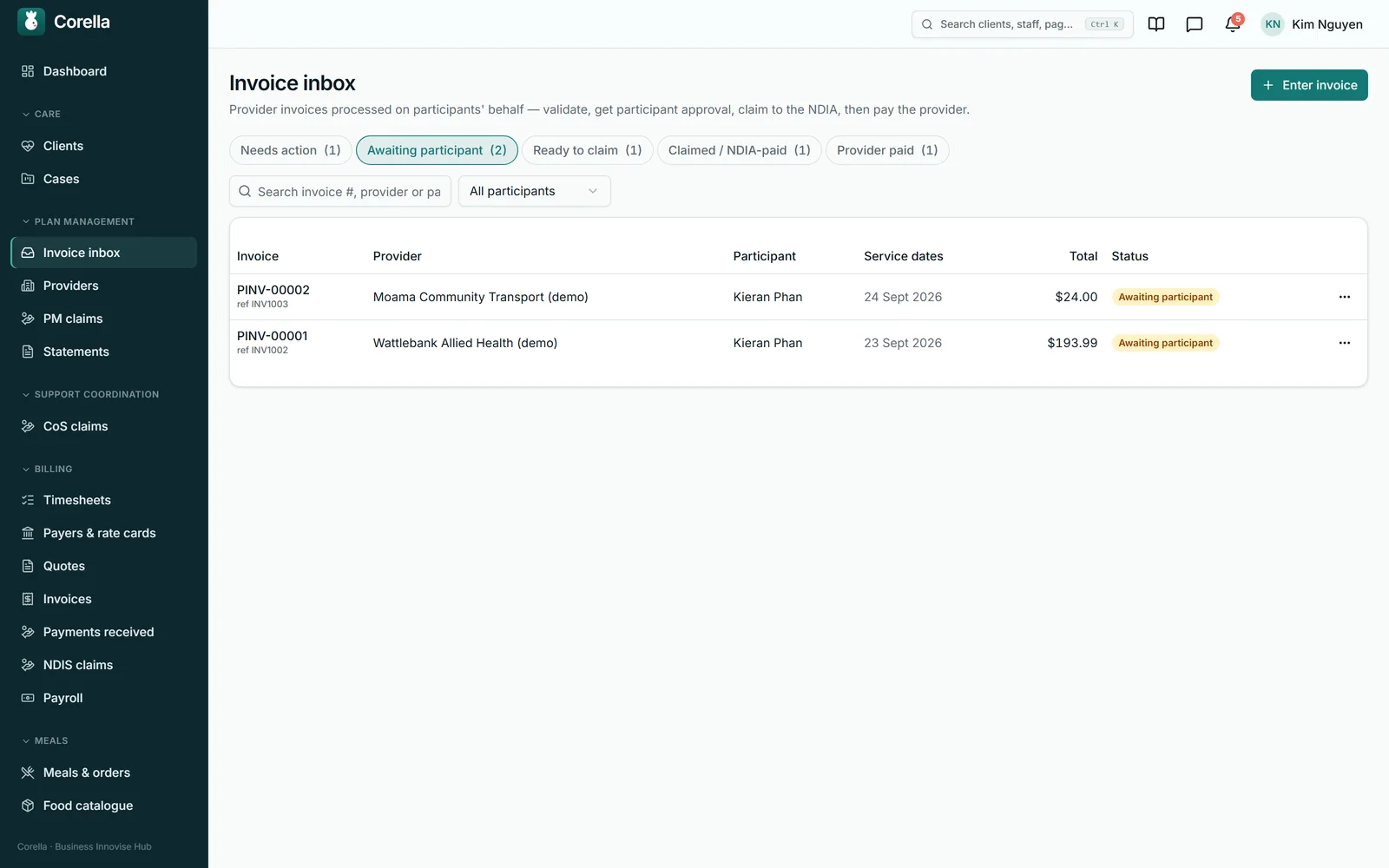Open Quotes in sidebar
1389x868 pixels.
[103, 566]
